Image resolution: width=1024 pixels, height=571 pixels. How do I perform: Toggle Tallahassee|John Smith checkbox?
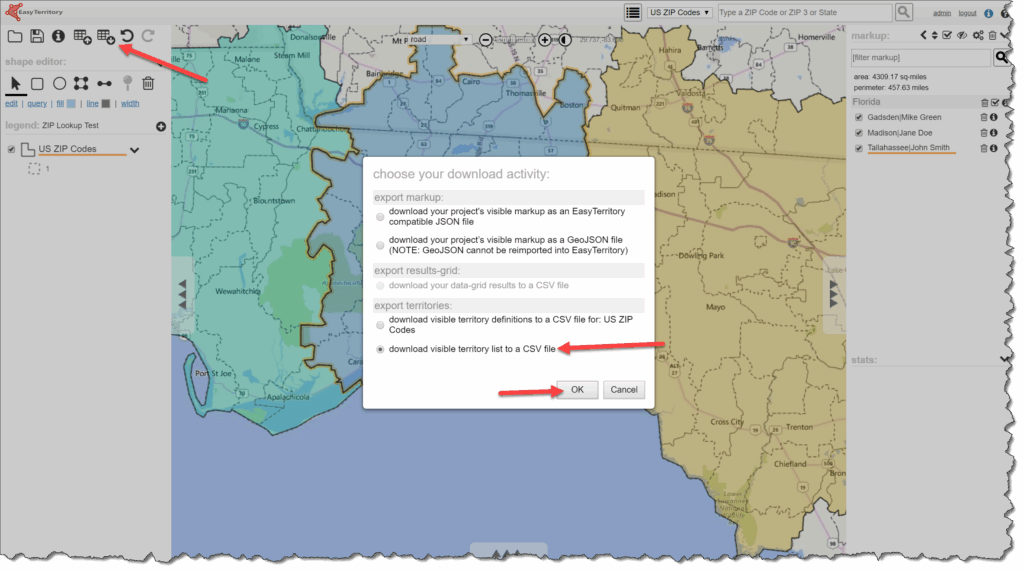coord(859,148)
